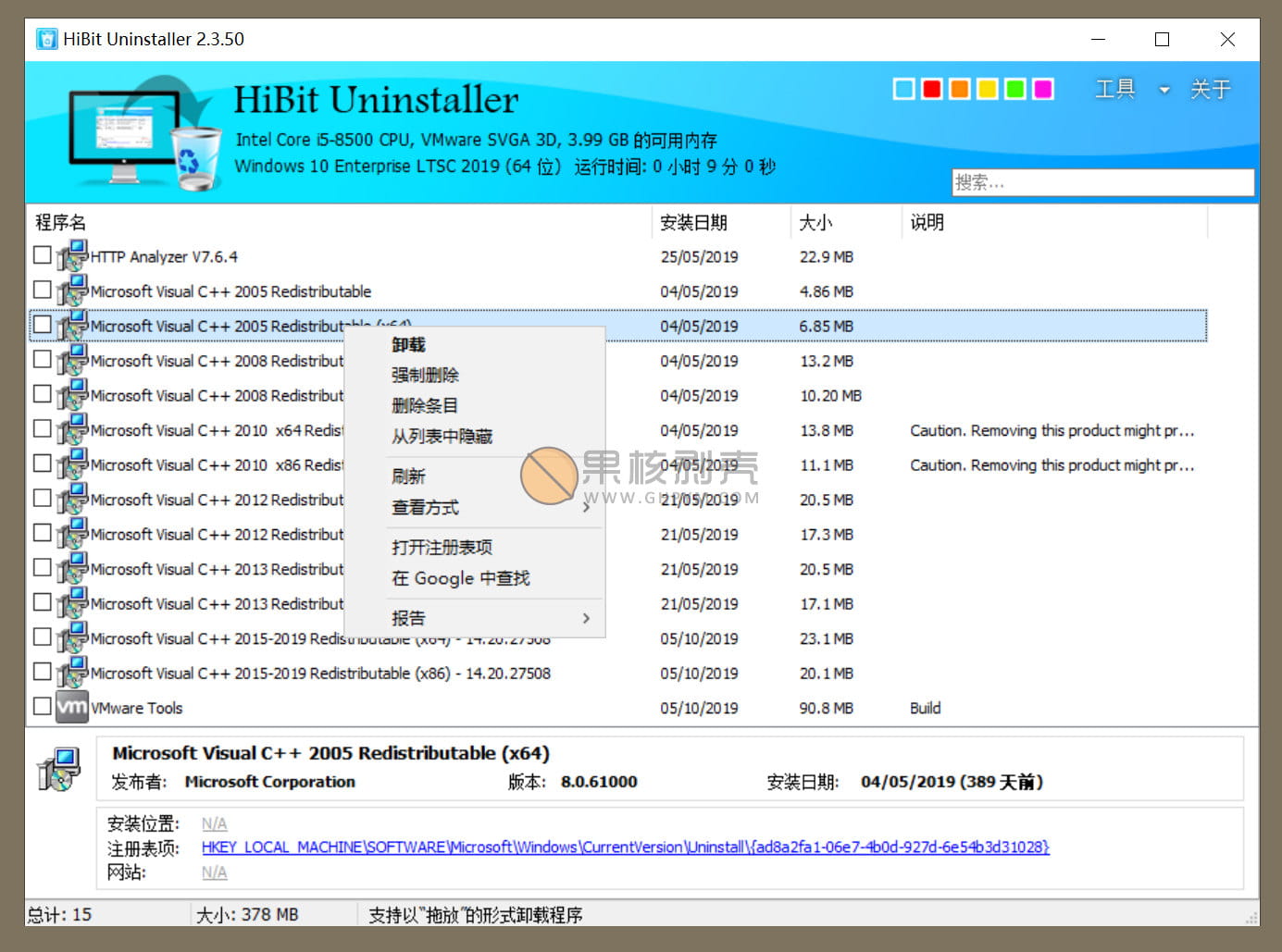The width and height of the screenshot is (1282, 952).
Task: Click the 关于 button in the header
Action: pyautogui.click(x=1211, y=89)
